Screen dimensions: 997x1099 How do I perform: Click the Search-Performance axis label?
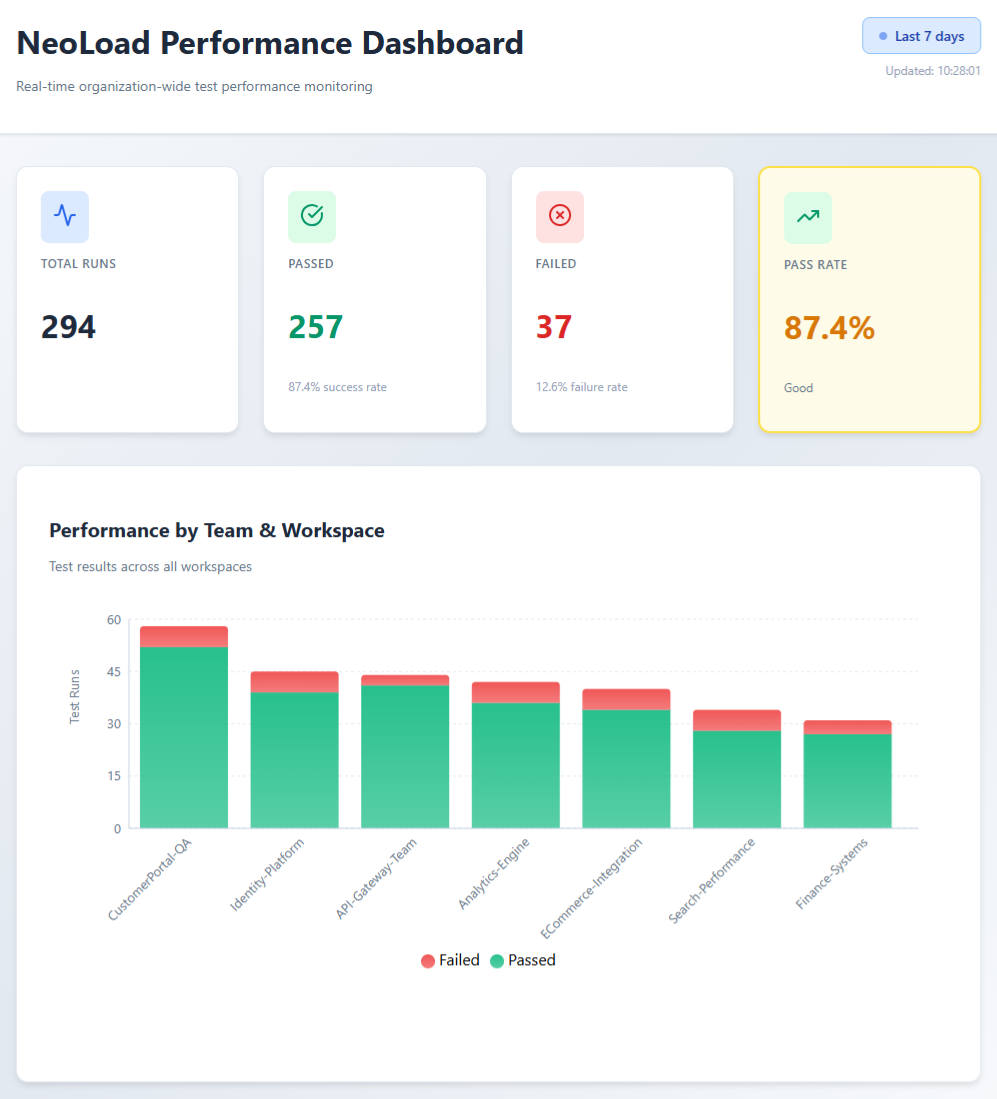point(712,880)
